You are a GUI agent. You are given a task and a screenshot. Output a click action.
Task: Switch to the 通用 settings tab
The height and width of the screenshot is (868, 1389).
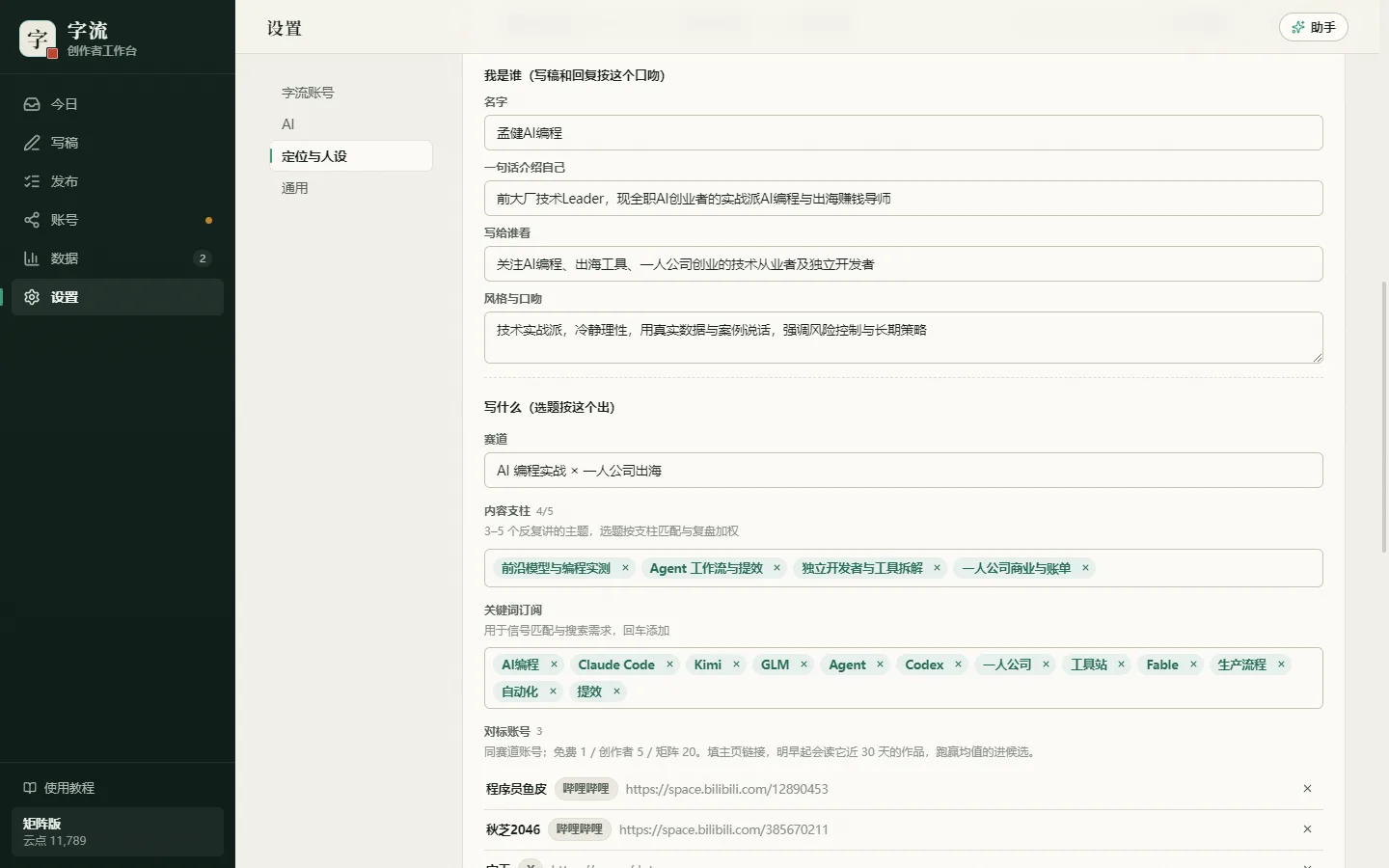[351, 188]
